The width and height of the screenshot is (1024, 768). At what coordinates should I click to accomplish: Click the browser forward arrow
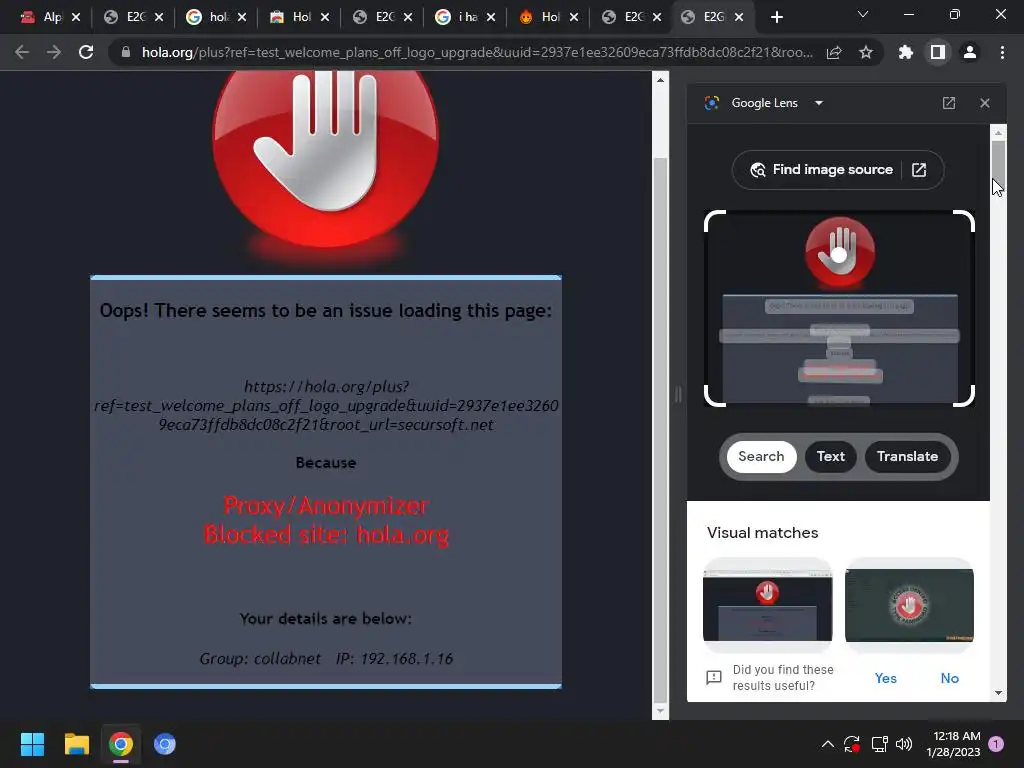click(x=54, y=52)
